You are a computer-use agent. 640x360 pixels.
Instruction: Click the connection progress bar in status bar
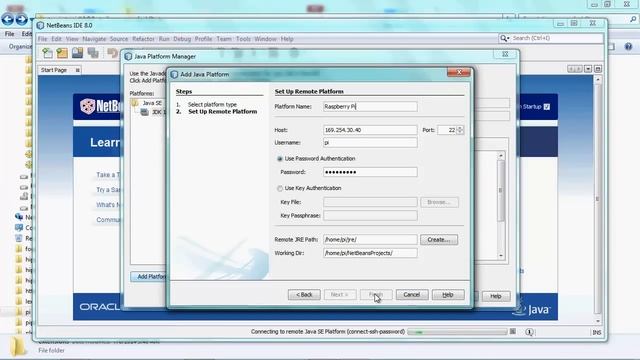(x=458, y=332)
